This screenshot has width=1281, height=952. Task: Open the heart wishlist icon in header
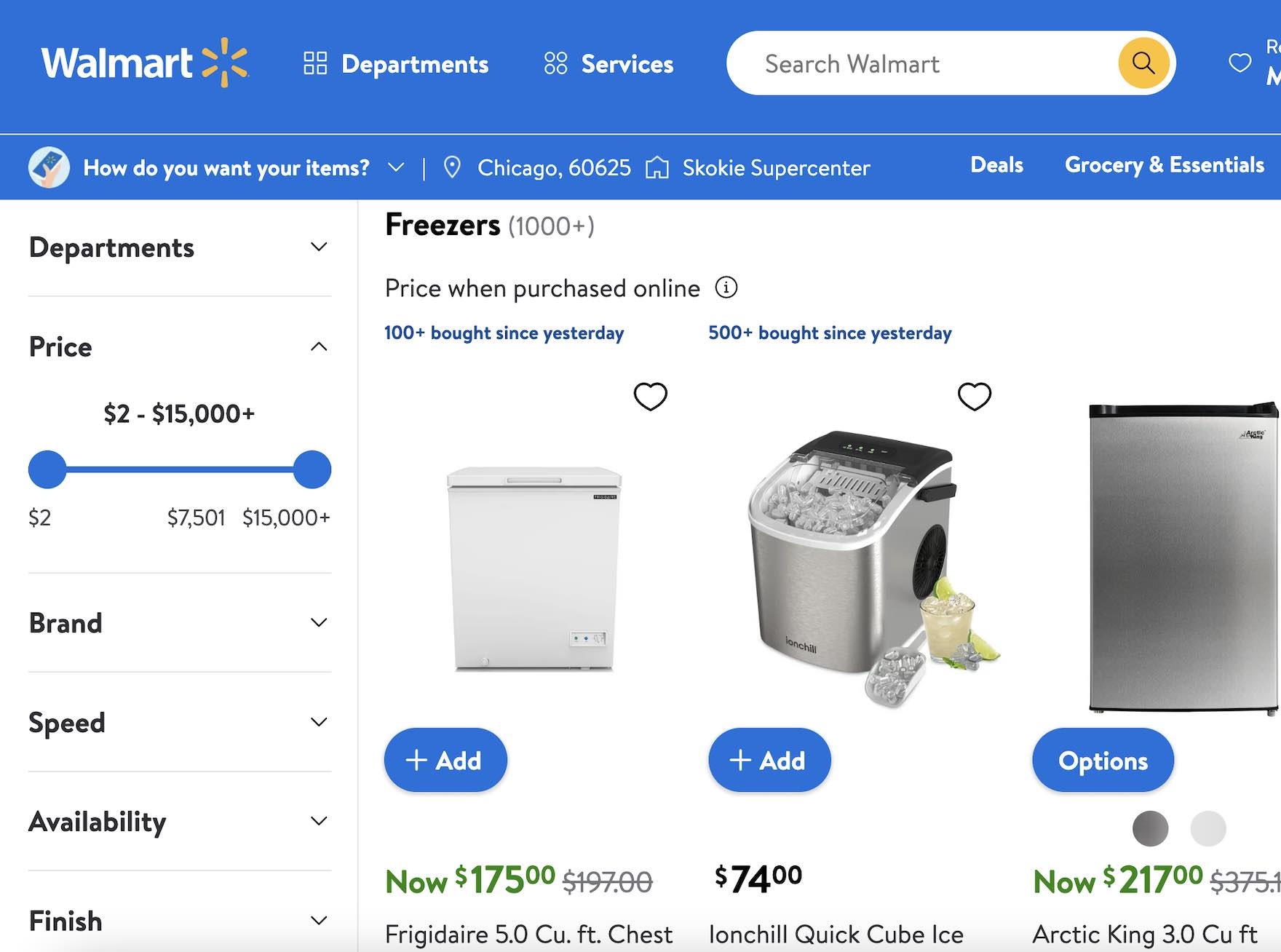(1240, 63)
